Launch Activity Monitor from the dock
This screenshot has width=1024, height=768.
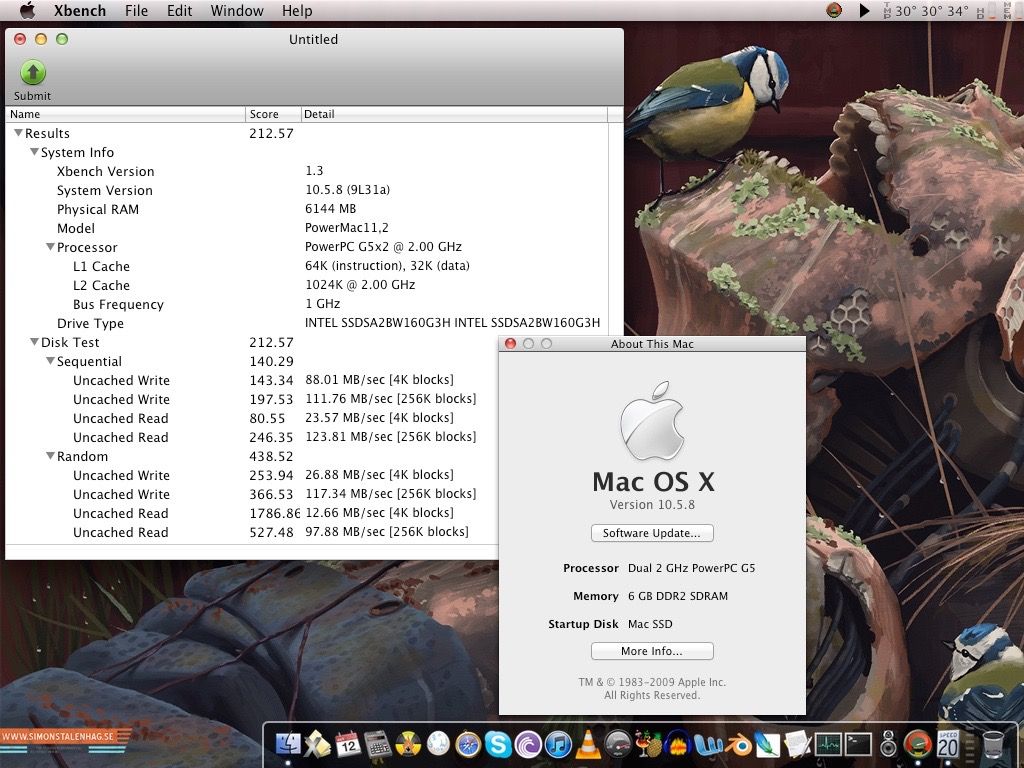(x=827, y=744)
